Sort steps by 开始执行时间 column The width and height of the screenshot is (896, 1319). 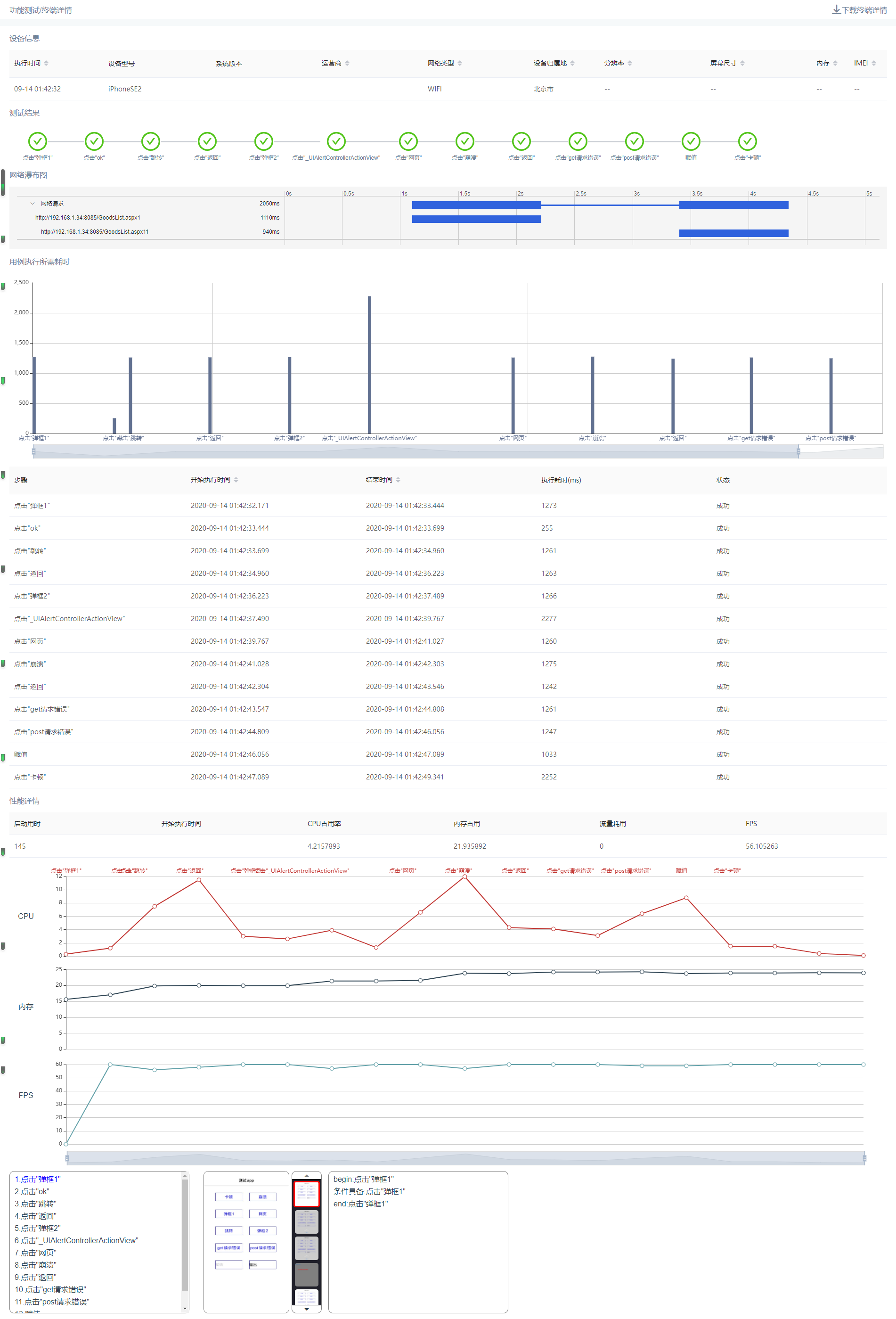[x=236, y=480]
